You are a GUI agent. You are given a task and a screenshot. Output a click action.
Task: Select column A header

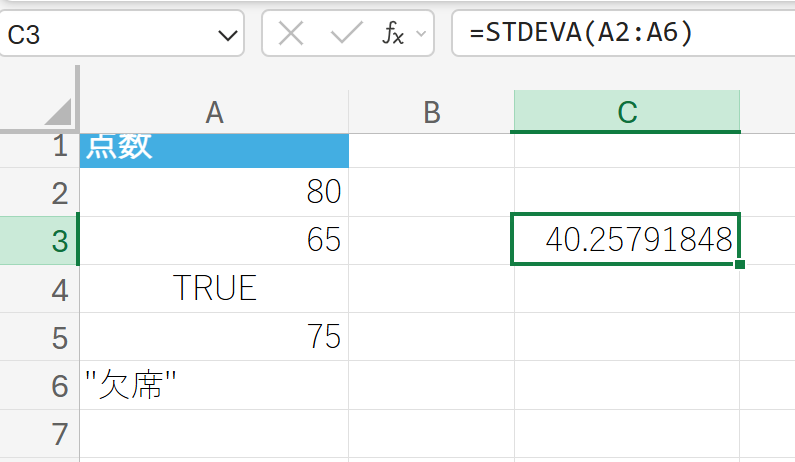coord(214,112)
